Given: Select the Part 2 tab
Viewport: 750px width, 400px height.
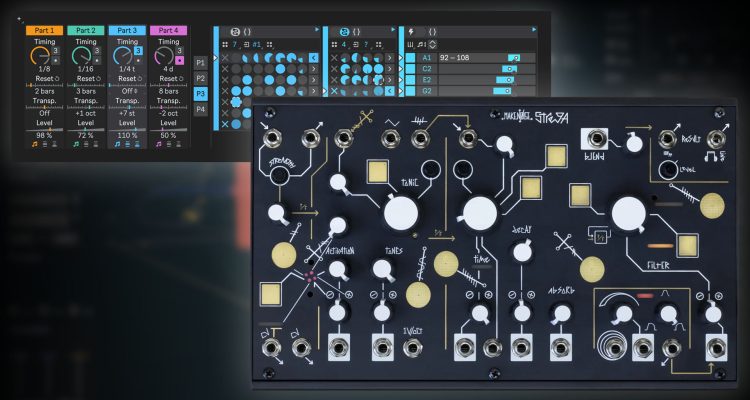Looking at the screenshot, I should point(86,30).
